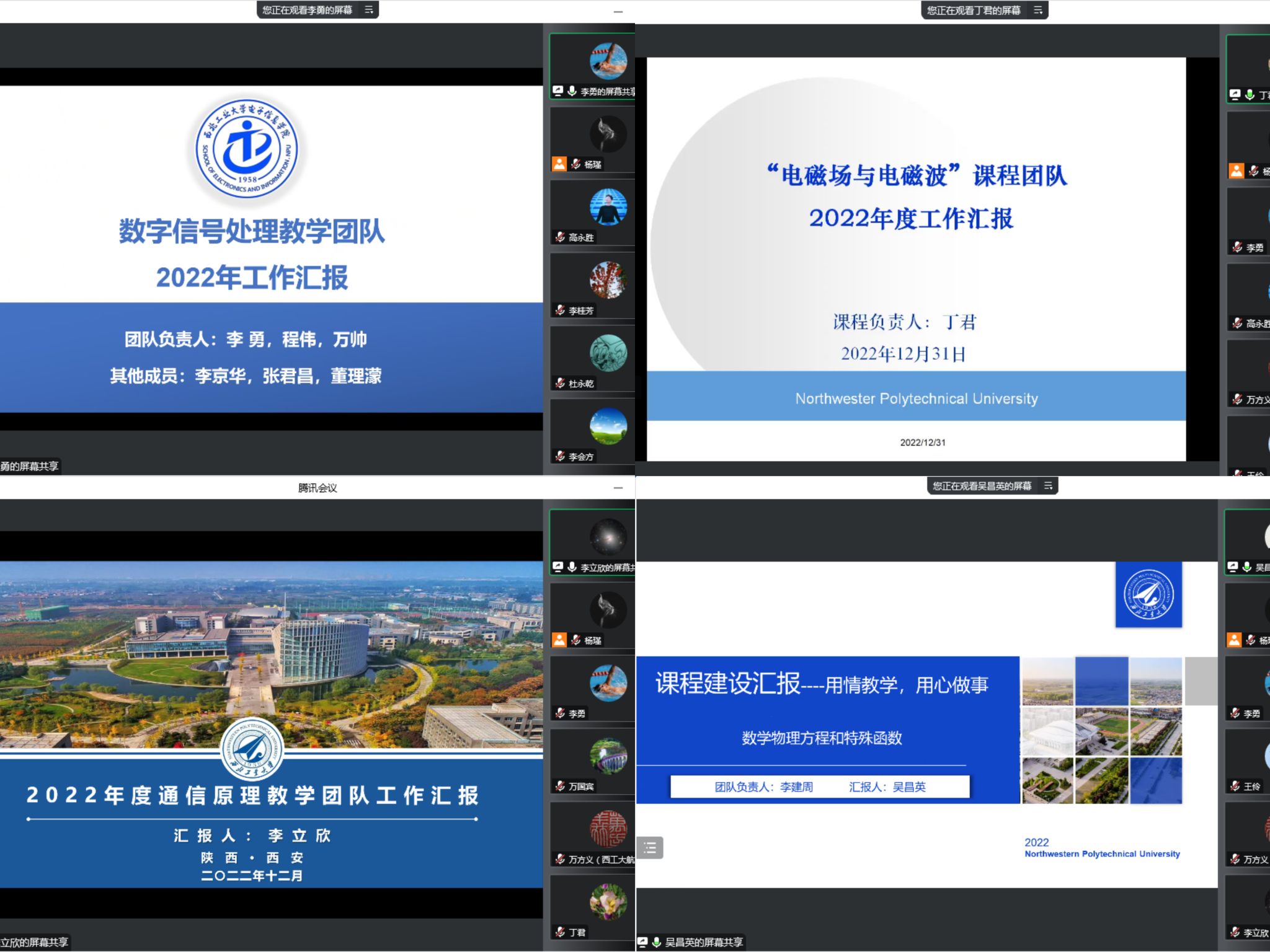Select 万国宾's bridge avatar tile
This screenshot has height=952, width=1270.
(608, 756)
